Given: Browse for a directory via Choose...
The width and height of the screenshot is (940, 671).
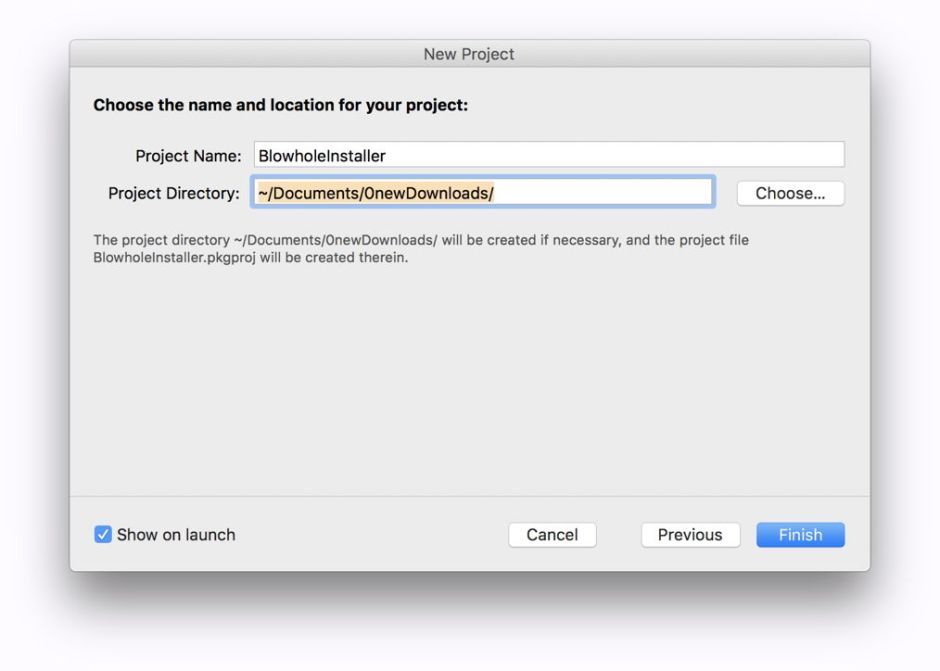Looking at the screenshot, I should pos(790,193).
